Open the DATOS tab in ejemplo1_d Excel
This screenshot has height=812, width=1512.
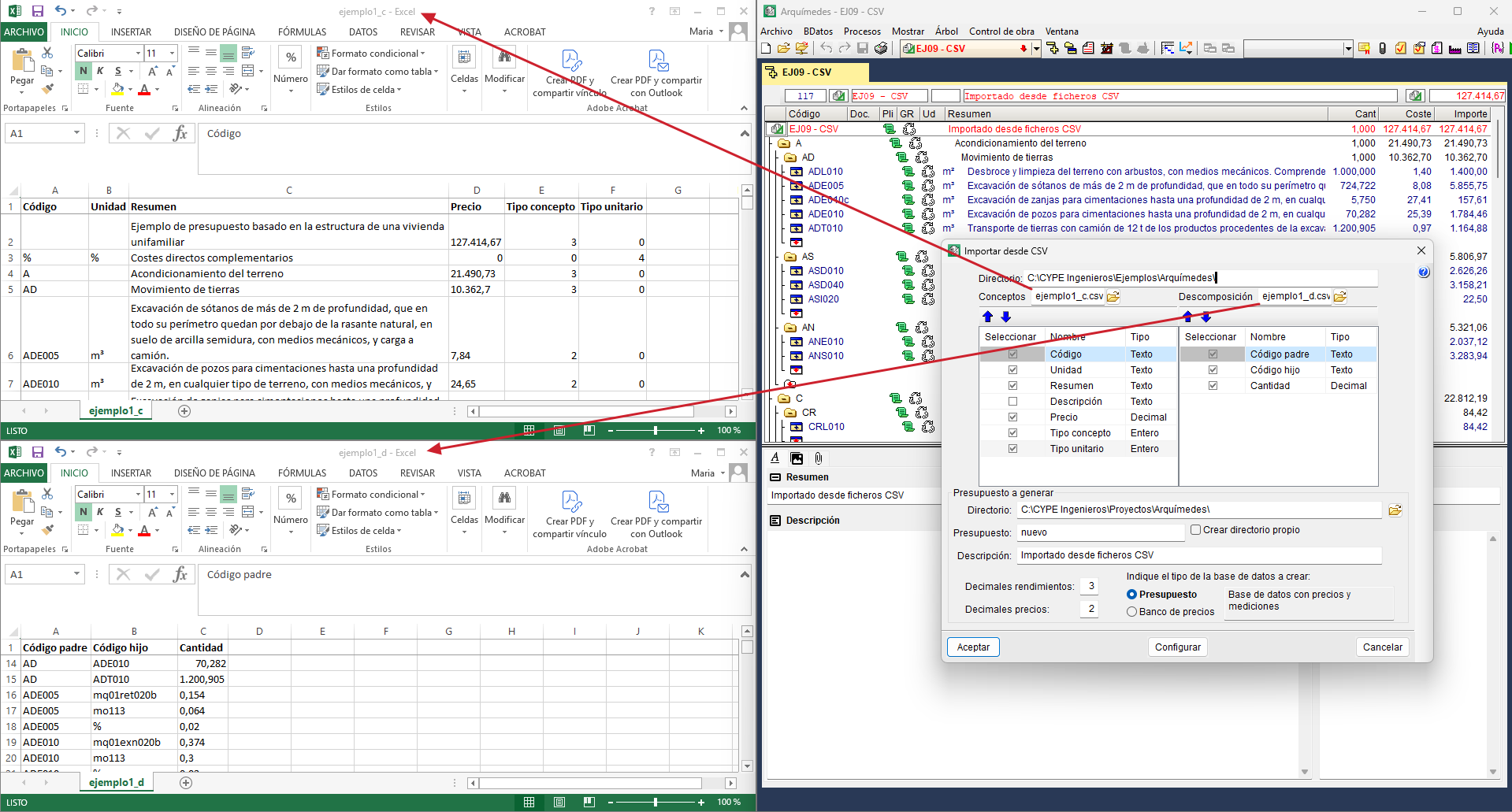point(363,473)
